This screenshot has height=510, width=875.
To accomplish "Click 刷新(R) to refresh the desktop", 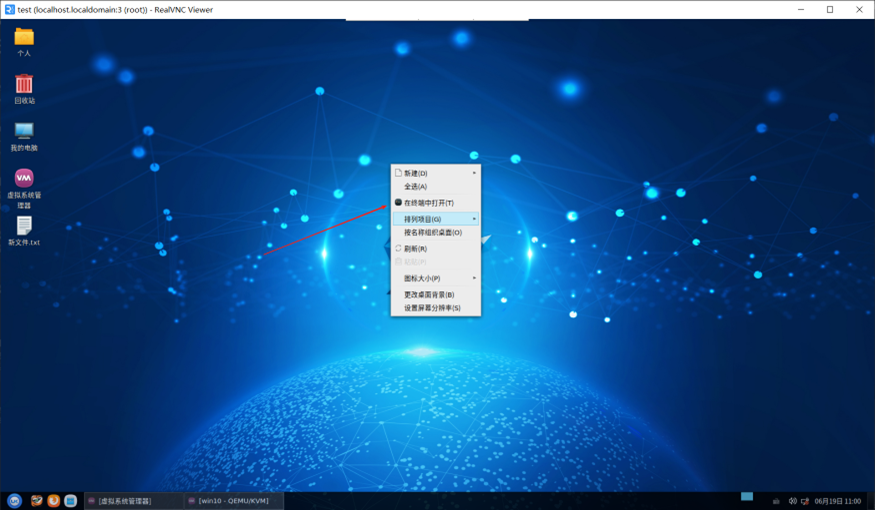I will 415,249.
